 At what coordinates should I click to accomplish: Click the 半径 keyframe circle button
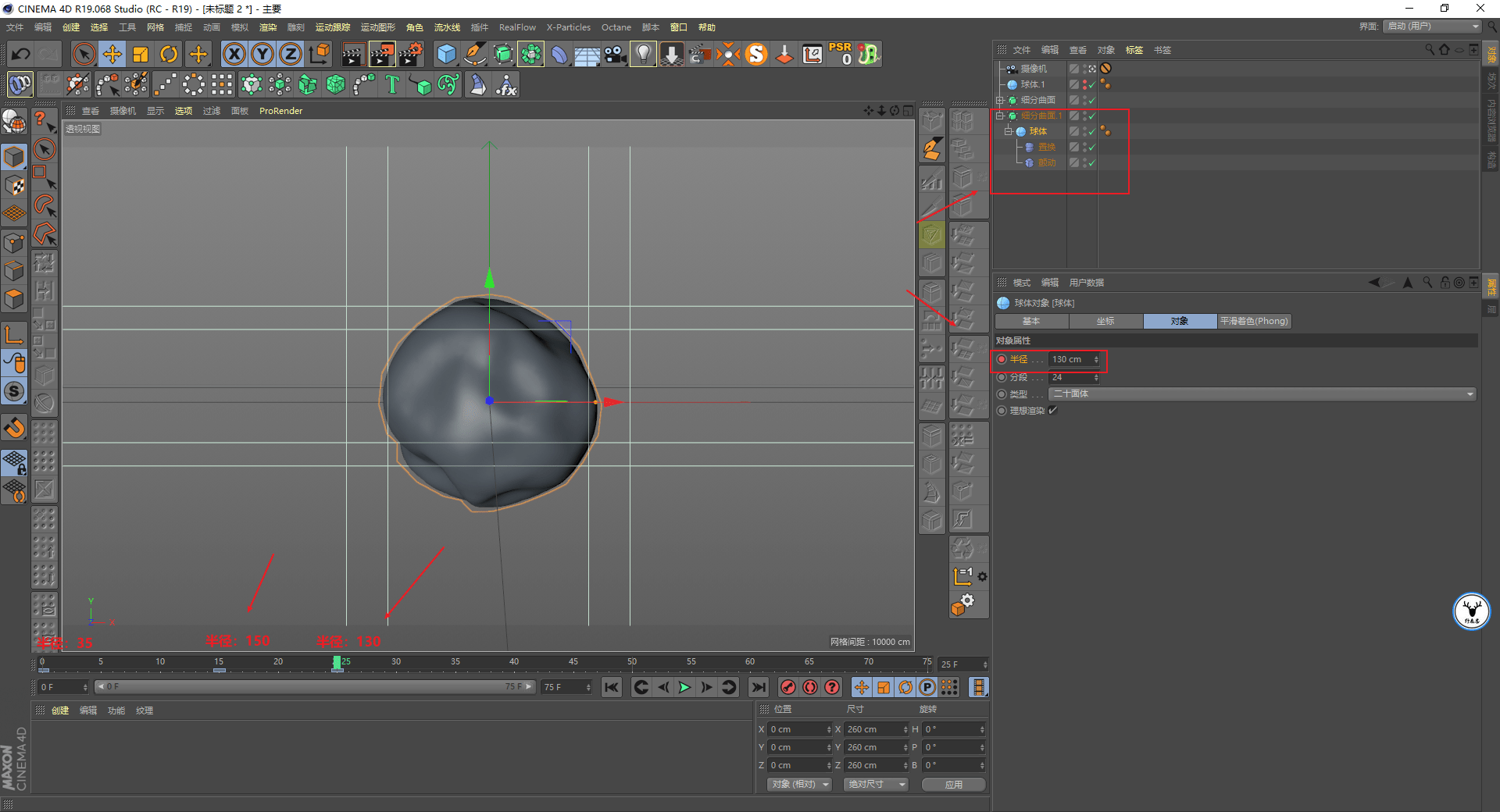(x=1002, y=359)
